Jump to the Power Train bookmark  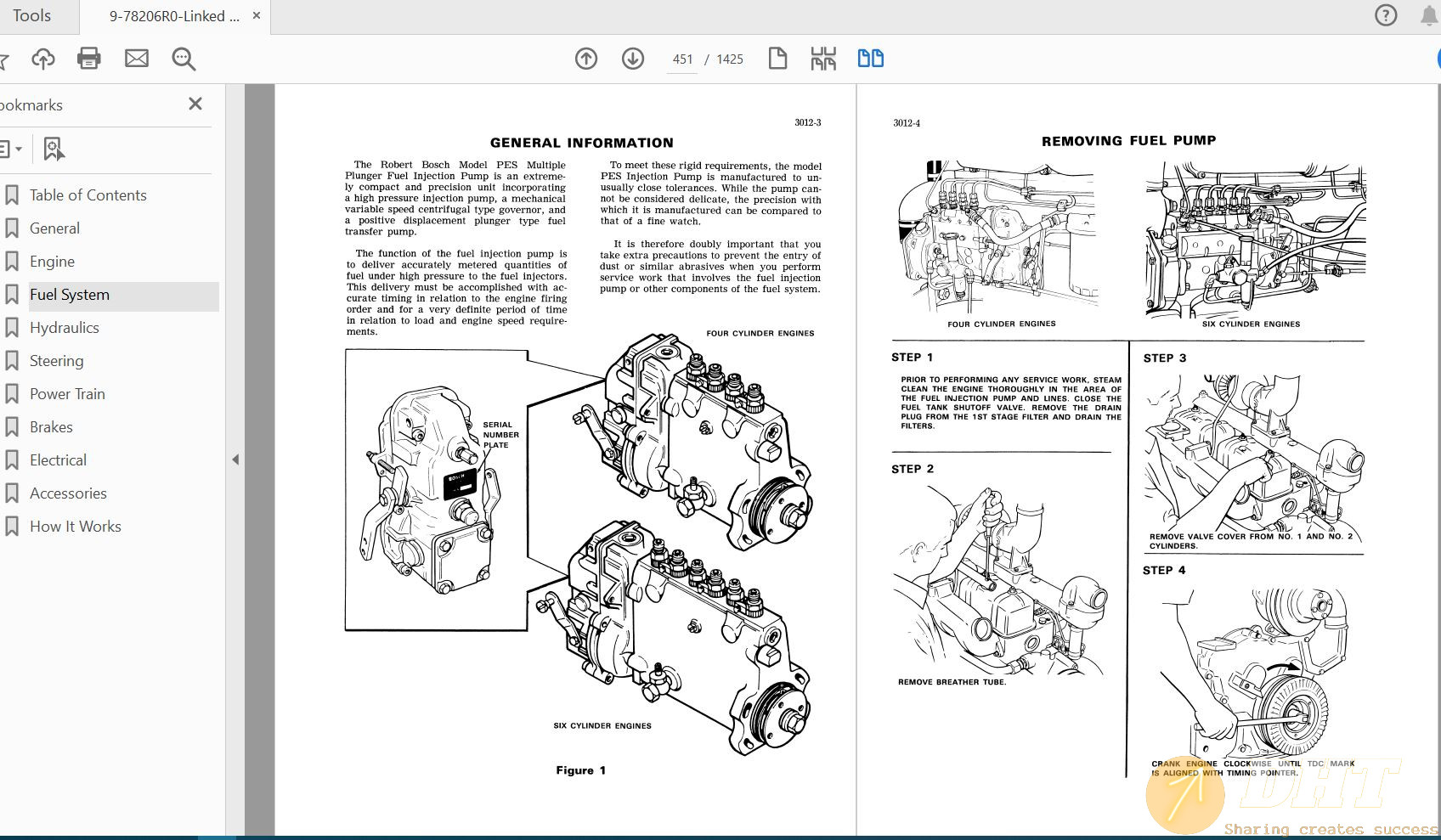(67, 394)
